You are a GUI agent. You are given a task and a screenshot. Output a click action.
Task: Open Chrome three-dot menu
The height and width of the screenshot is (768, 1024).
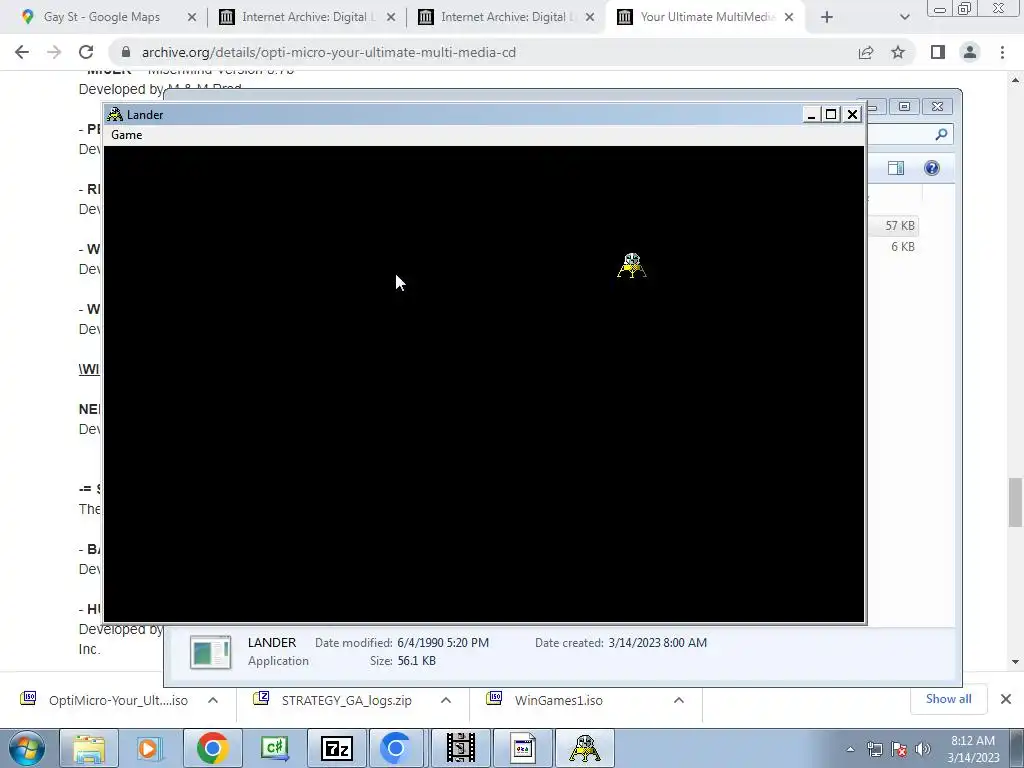(1002, 52)
